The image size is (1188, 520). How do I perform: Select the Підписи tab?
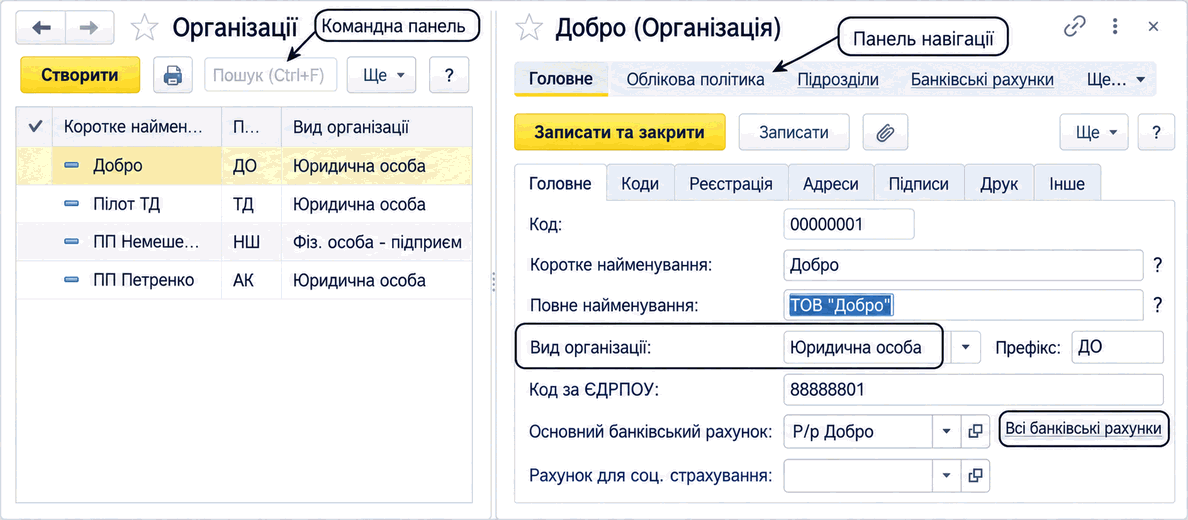coord(918,183)
